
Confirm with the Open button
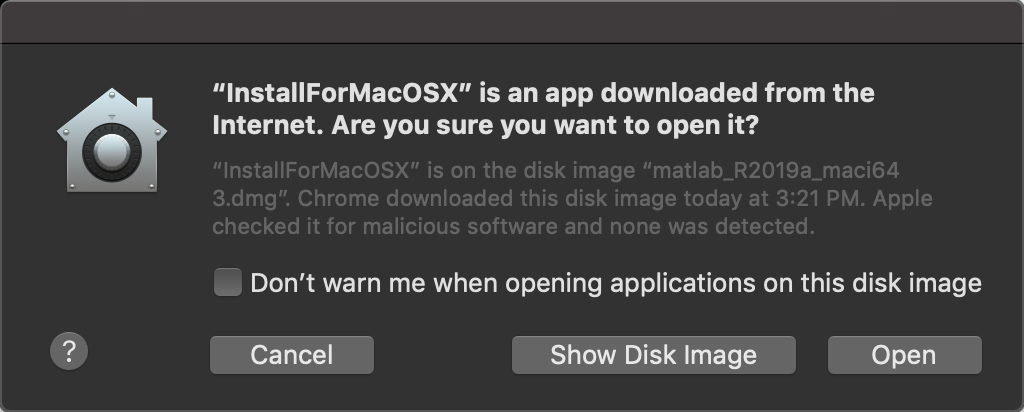tap(904, 355)
